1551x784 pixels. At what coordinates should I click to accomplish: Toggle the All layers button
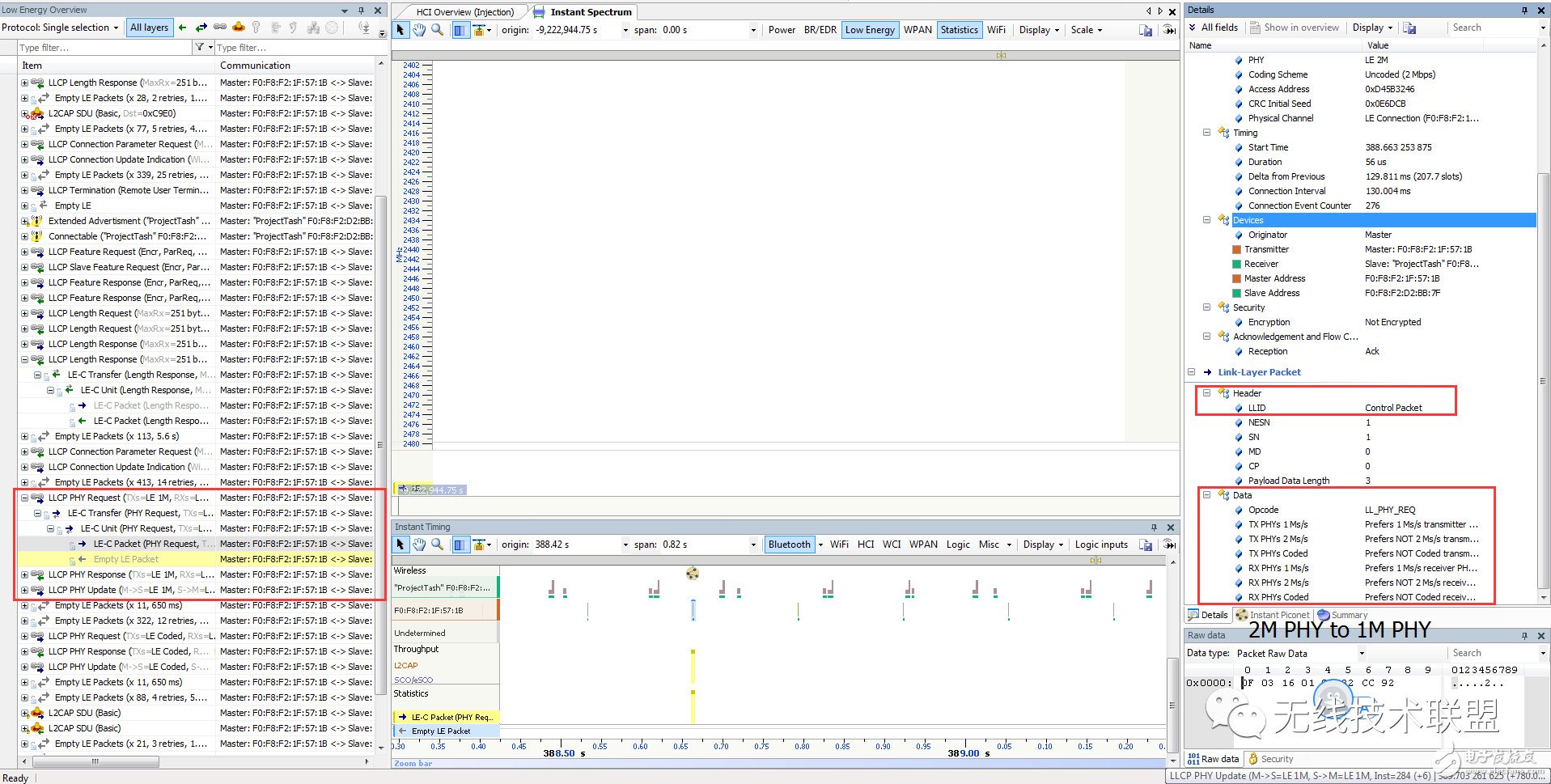click(x=150, y=28)
